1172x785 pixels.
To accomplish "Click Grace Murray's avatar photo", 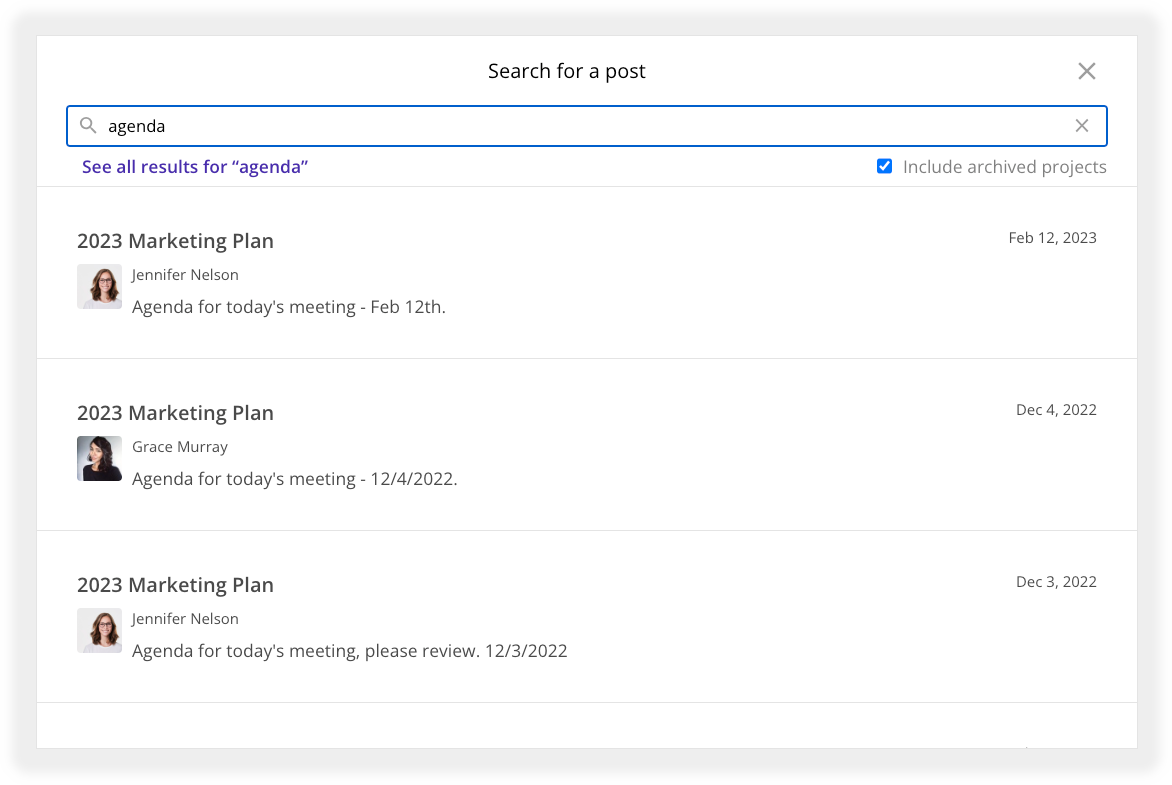I will [99, 458].
